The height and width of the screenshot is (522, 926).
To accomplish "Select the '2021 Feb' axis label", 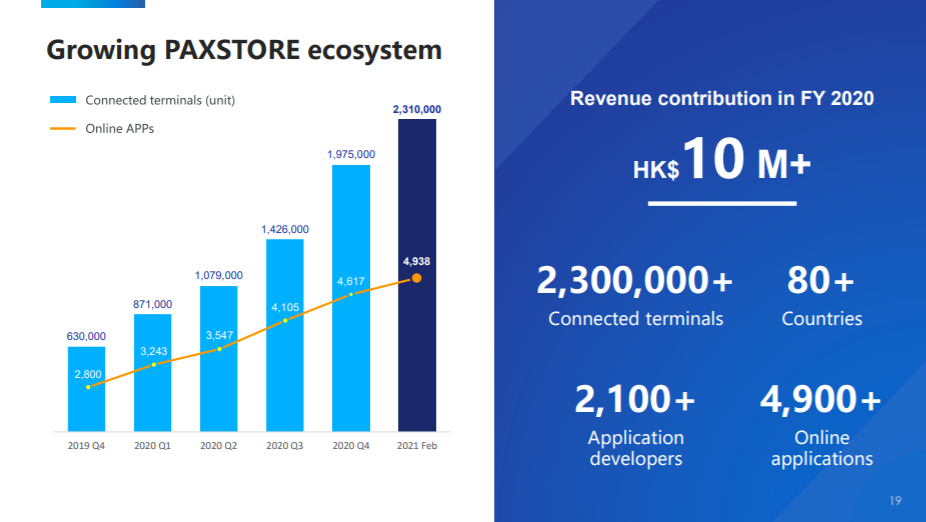I will pos(417,446).
